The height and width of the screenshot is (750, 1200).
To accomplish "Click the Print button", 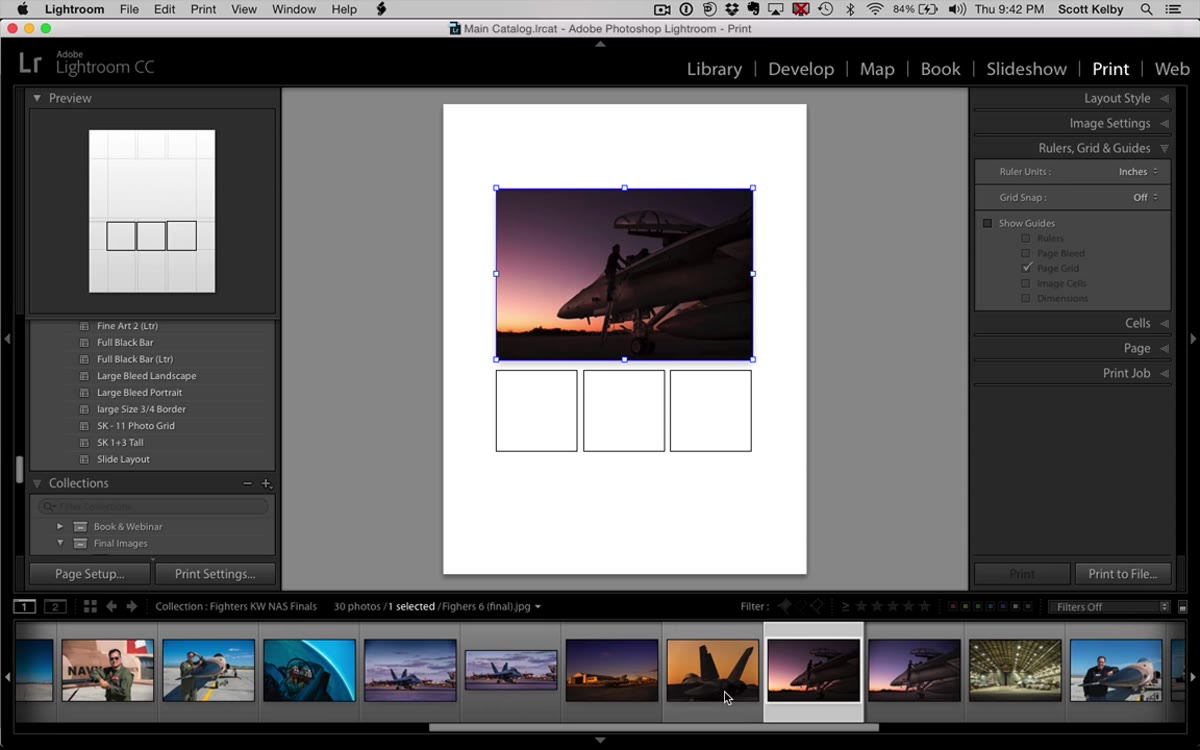I will coord(1022,574).
